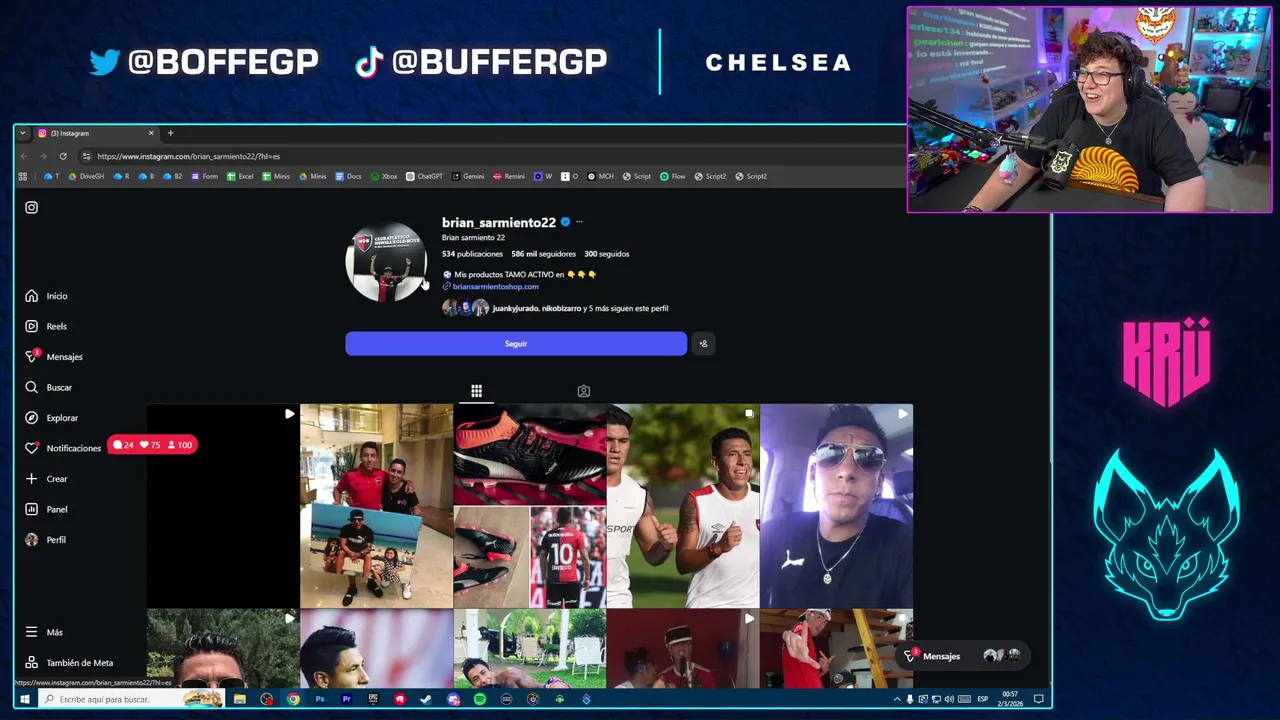Open brian_sarmiento22 profile picture
The image size is (1280, 720).
(386, 262)
